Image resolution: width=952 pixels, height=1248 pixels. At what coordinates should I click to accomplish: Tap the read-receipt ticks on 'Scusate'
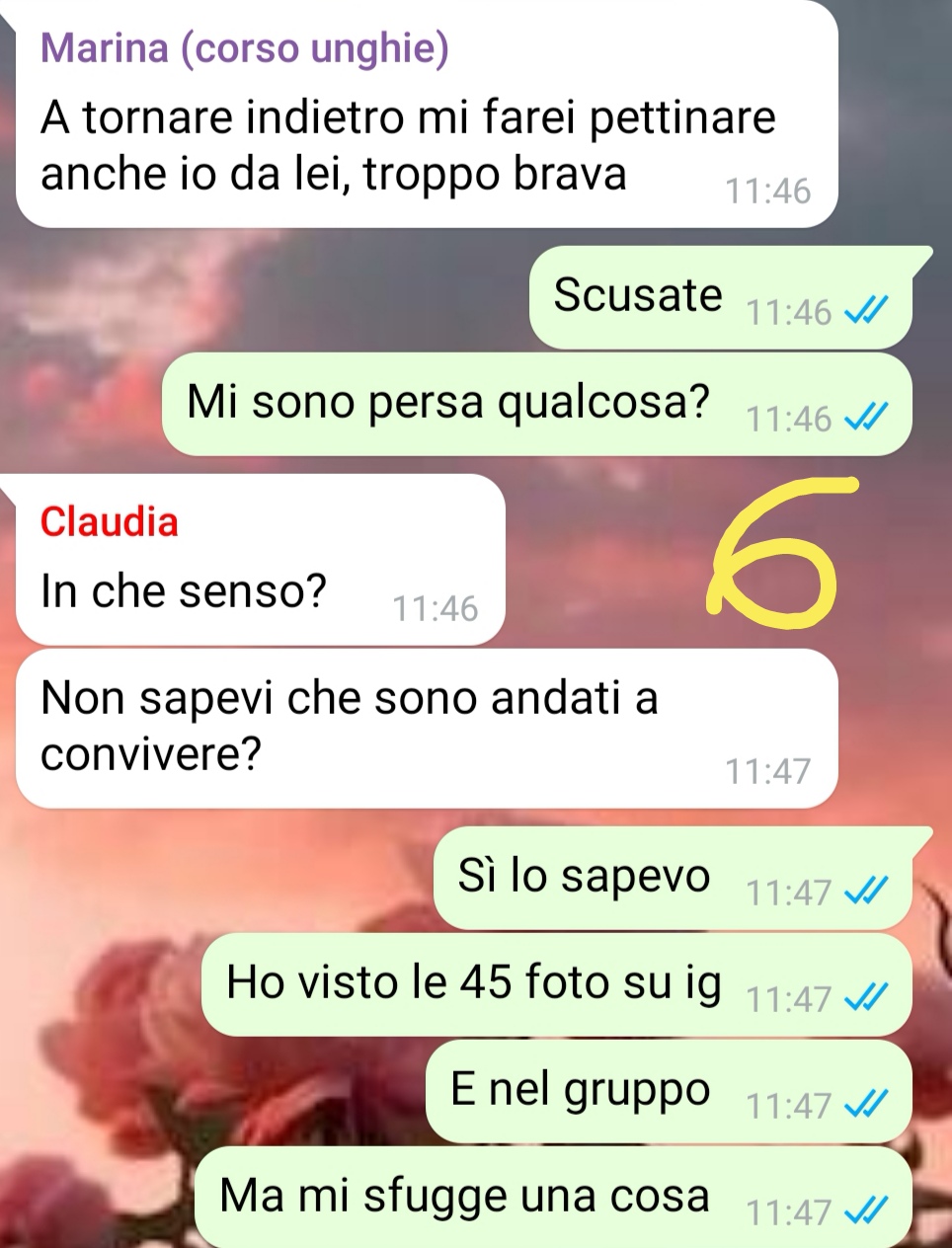[x=867, y=312]
